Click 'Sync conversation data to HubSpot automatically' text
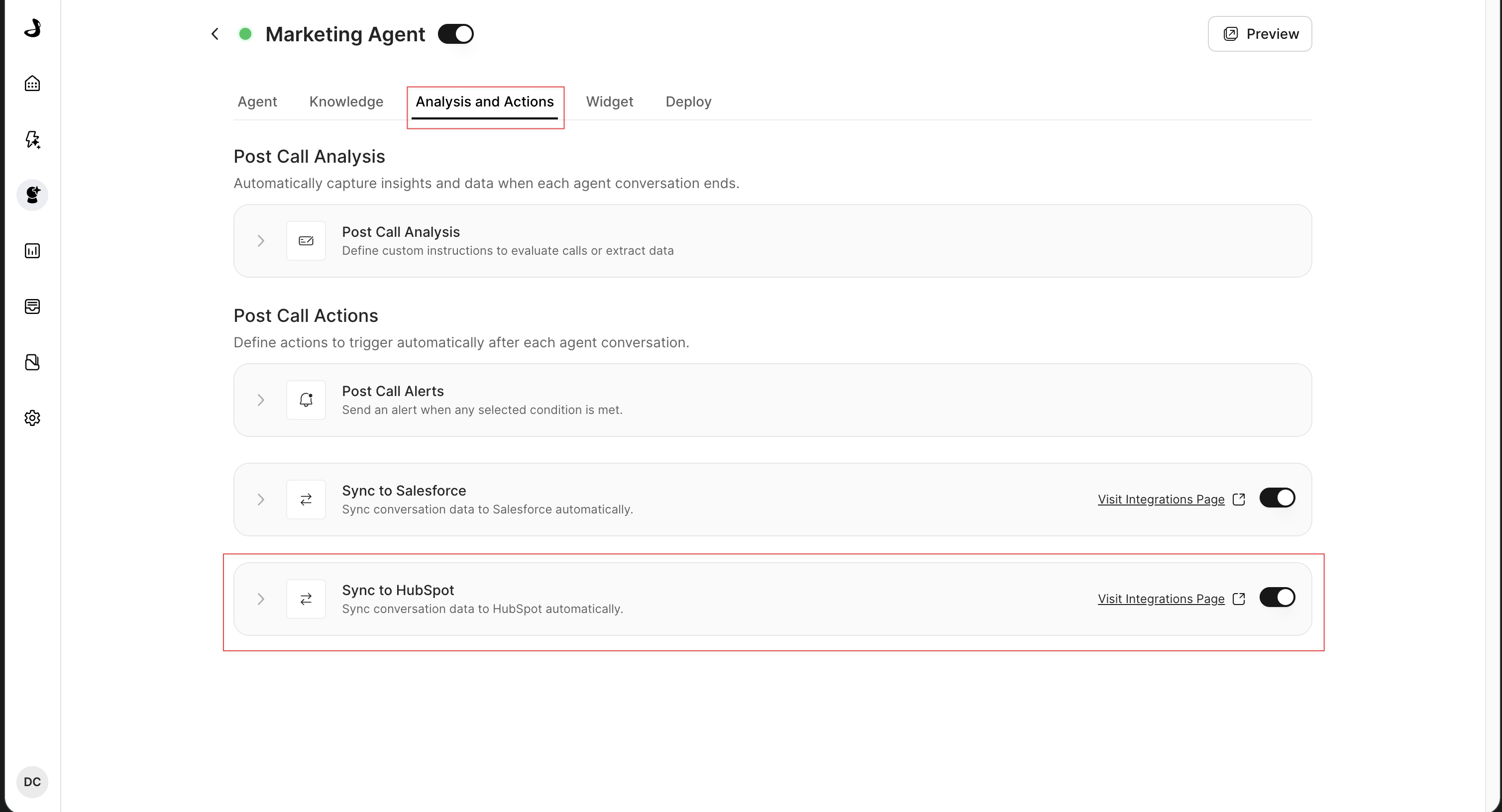This screenshot has height=812, width=1502. (483, 609)
